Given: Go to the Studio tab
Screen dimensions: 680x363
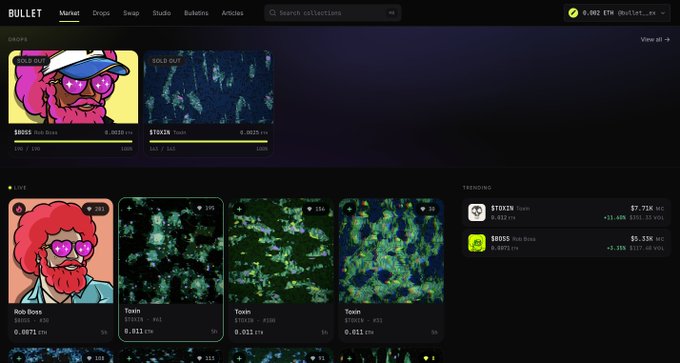Looking at the screenshot, I should click(161, 13).
